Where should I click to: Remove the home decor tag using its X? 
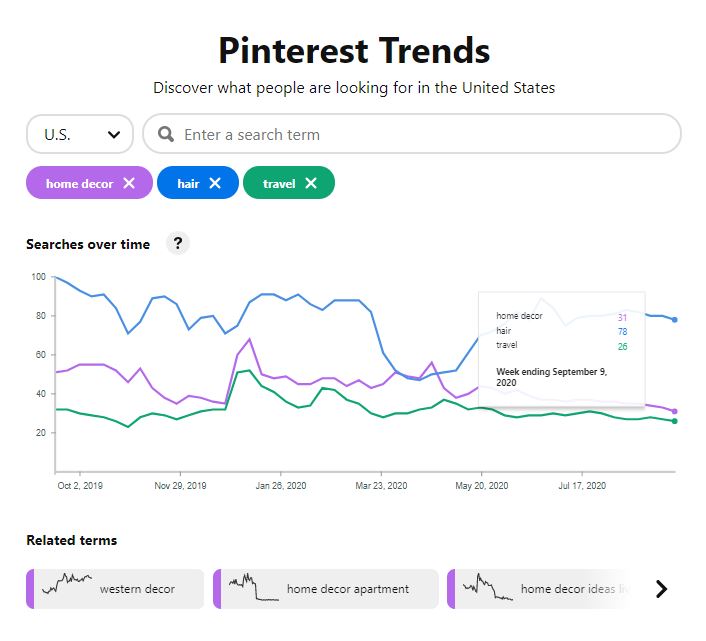tap(129, 183)
